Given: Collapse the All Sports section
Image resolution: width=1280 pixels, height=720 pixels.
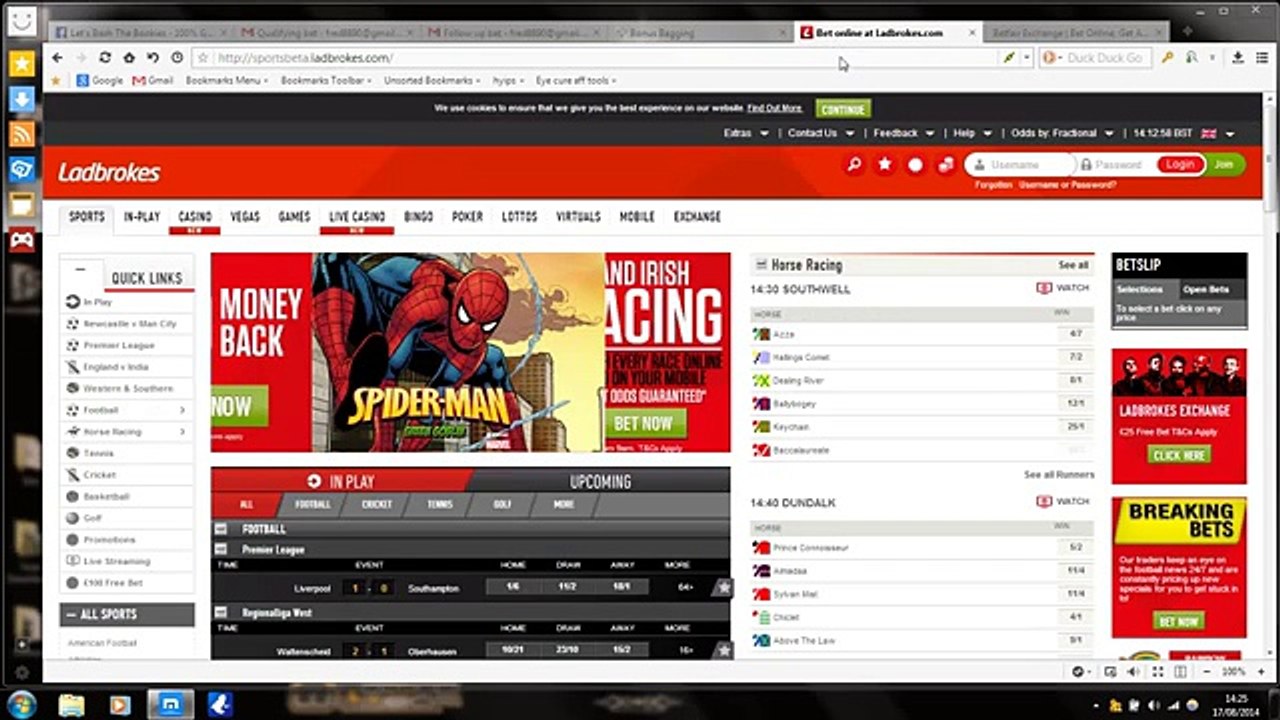Looking at the screenshot, I should point(72,614).
